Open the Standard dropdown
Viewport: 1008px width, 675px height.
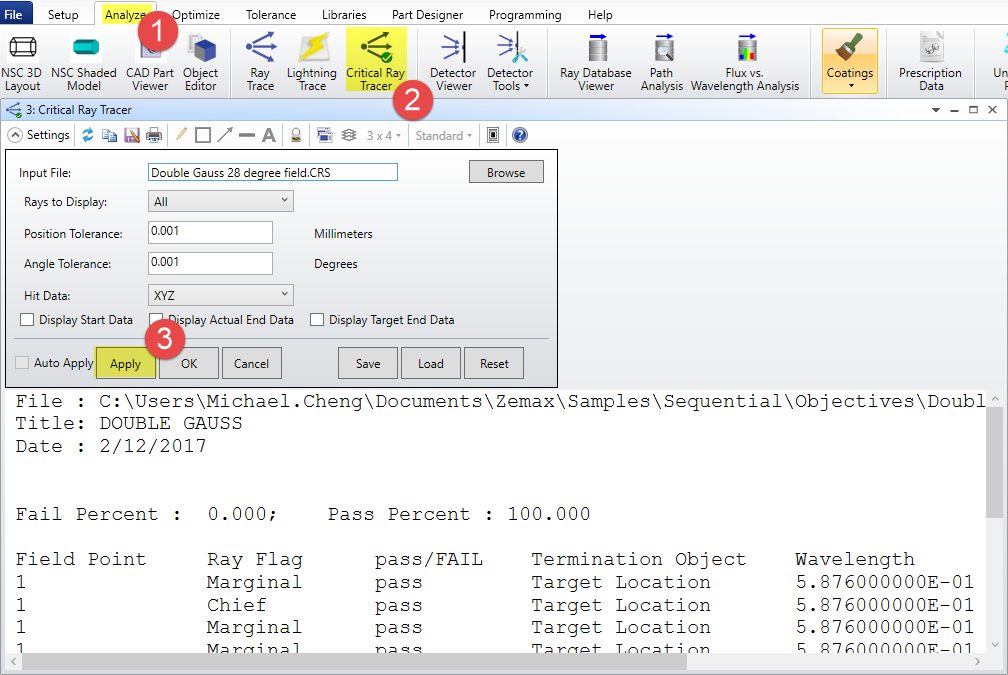(444, 136)
